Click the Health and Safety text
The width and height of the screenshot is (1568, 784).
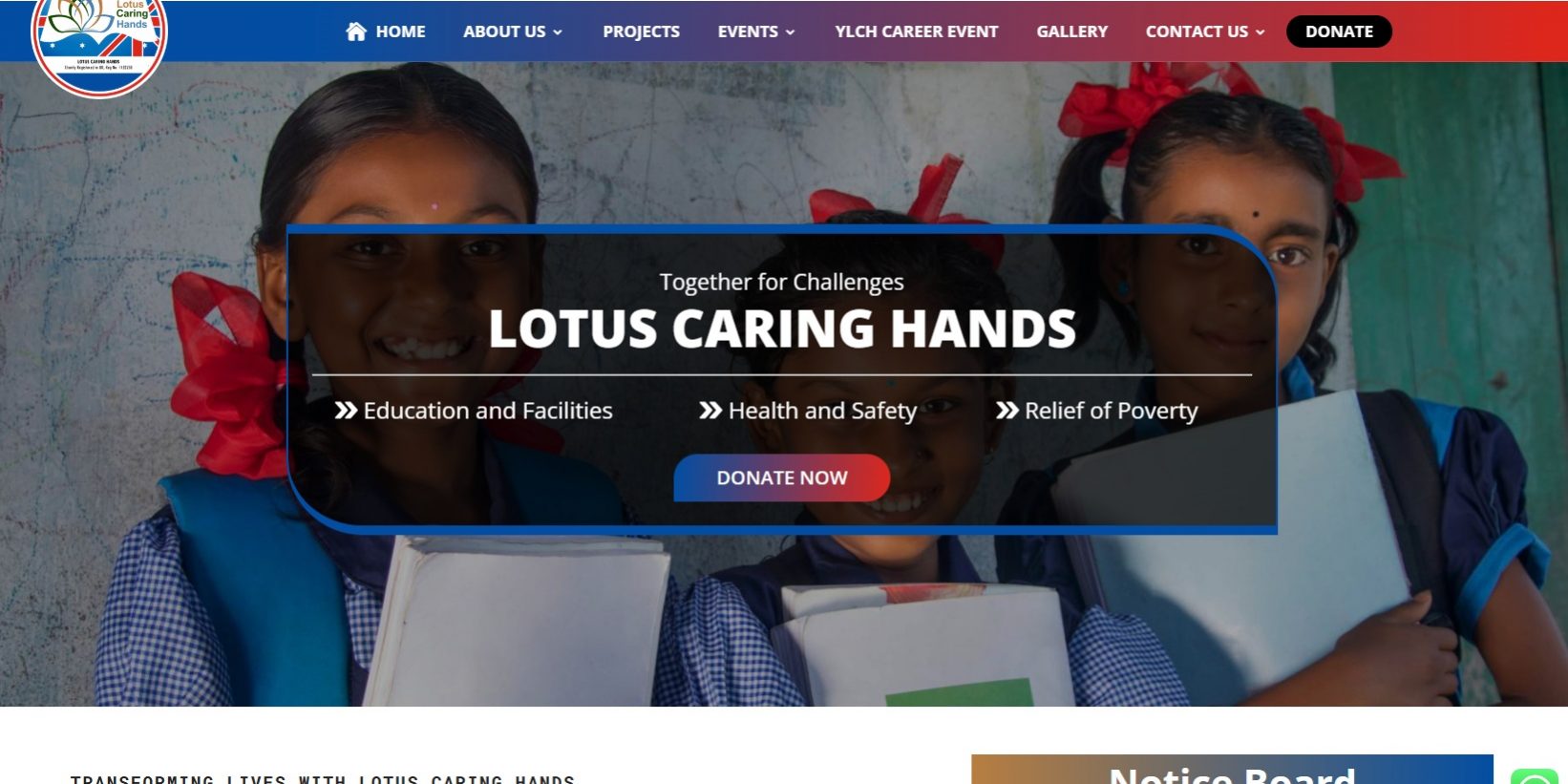click(822, 411)
